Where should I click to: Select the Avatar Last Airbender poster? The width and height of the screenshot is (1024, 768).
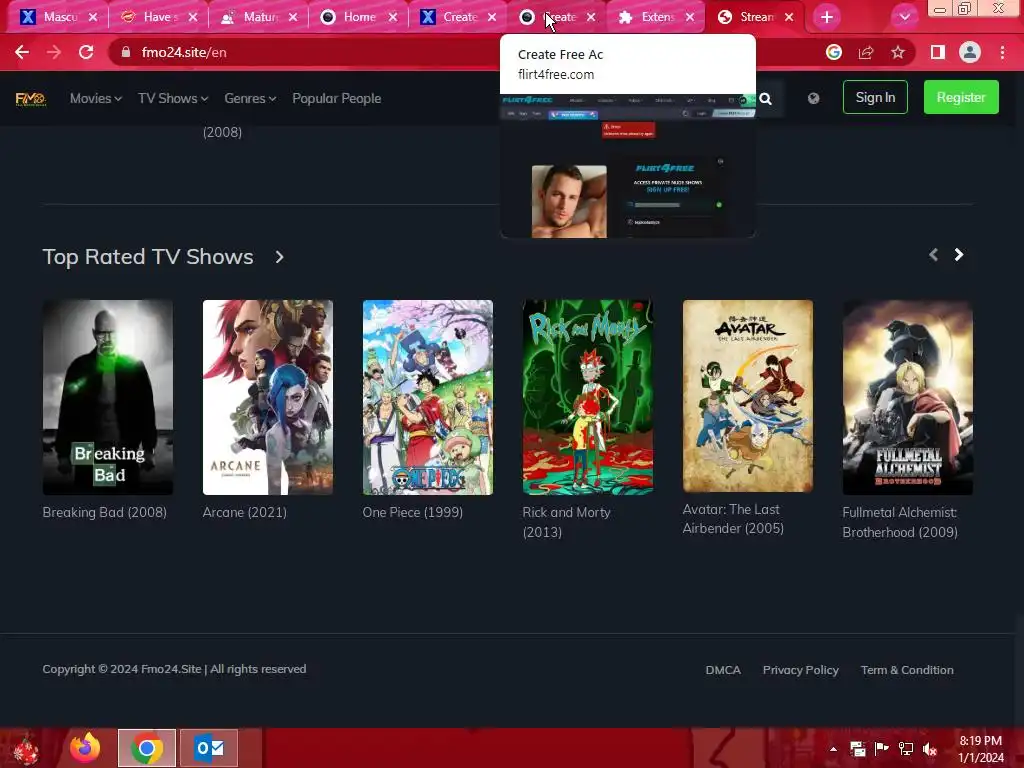pos(748,396)
